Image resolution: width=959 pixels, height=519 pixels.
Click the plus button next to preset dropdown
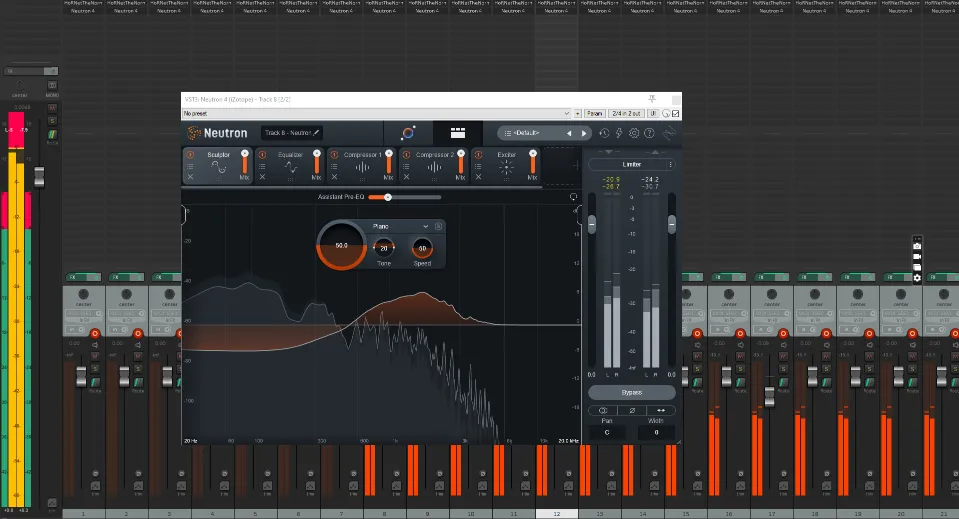[x=577, y=114]
